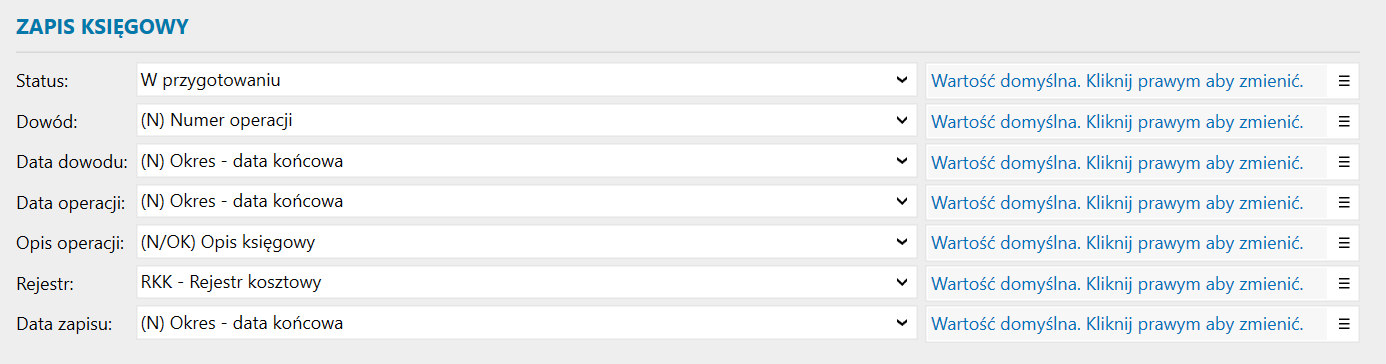Open hamburger menu in Opis operacji row
The width and height of the screenshot is (1386, 364).
(x=1343, y=242)
